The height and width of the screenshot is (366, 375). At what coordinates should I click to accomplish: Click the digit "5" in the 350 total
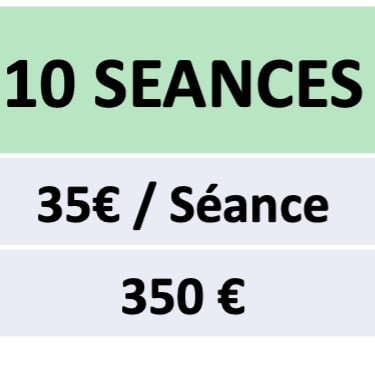coord(162,297)
